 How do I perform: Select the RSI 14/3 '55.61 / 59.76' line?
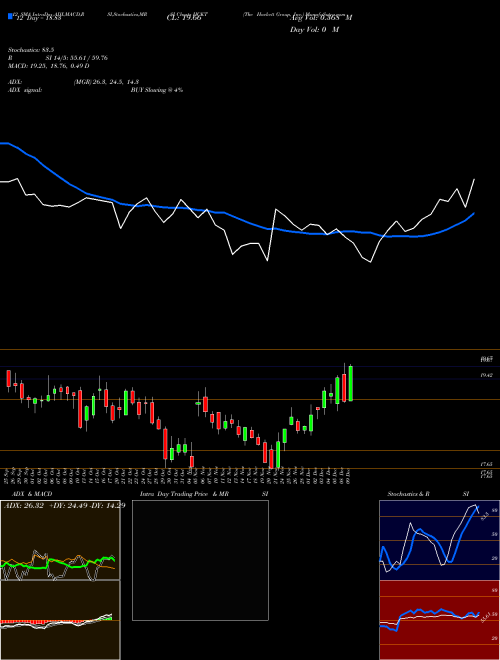[58, 58]
